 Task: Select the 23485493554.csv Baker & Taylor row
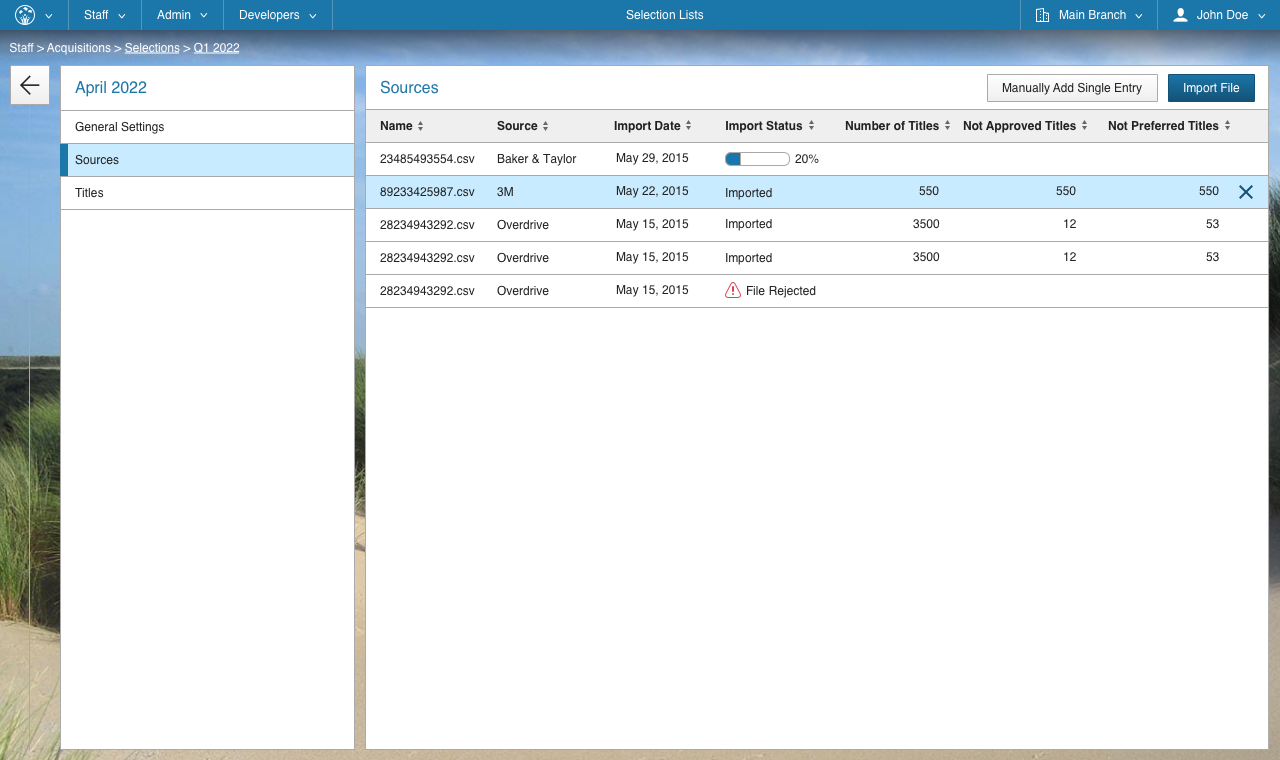[537, 159]
